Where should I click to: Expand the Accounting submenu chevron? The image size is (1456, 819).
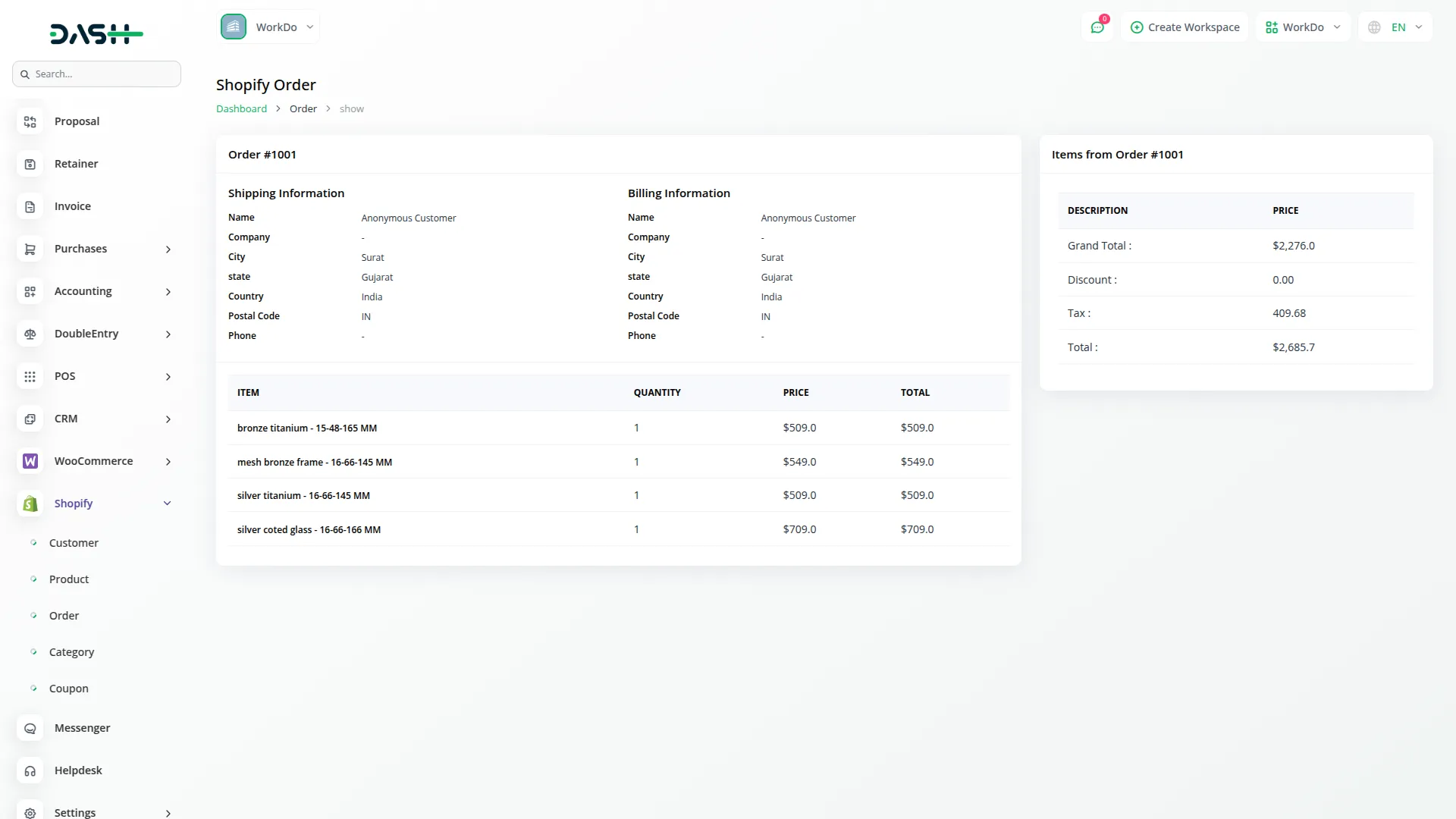pos(168,292)
